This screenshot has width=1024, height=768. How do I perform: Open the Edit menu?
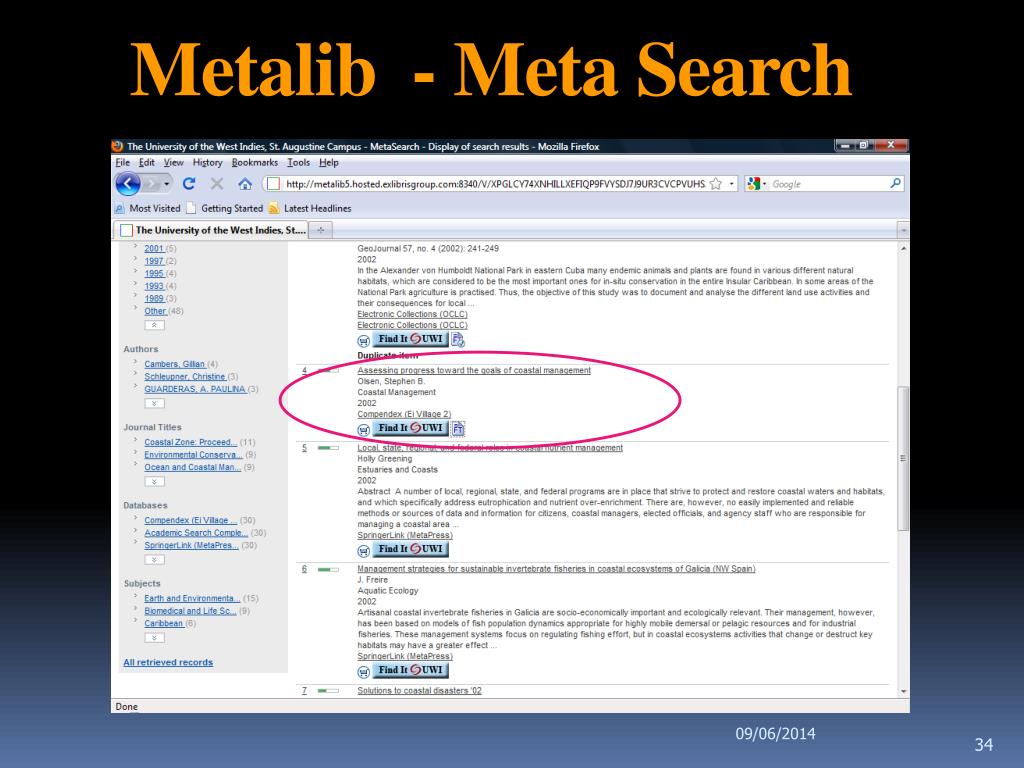tap(147, 163)
